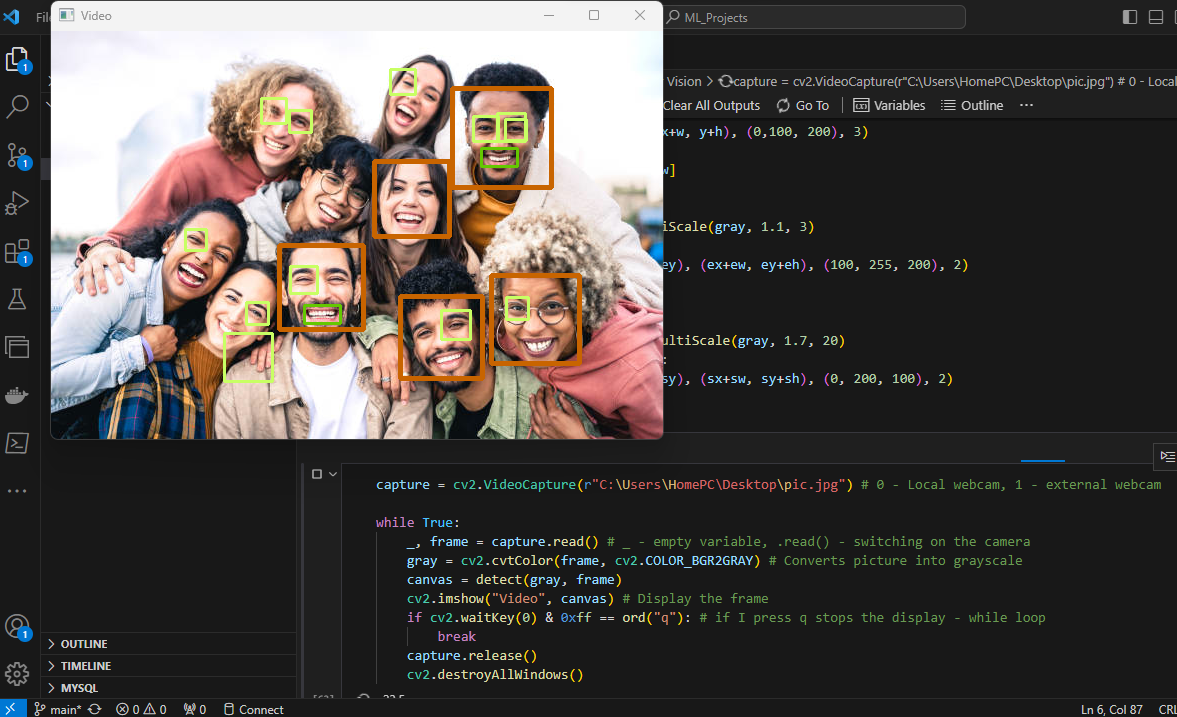Click the cv2.destroyAllWindows() line

pyautogui.click(x=495, y=674)
